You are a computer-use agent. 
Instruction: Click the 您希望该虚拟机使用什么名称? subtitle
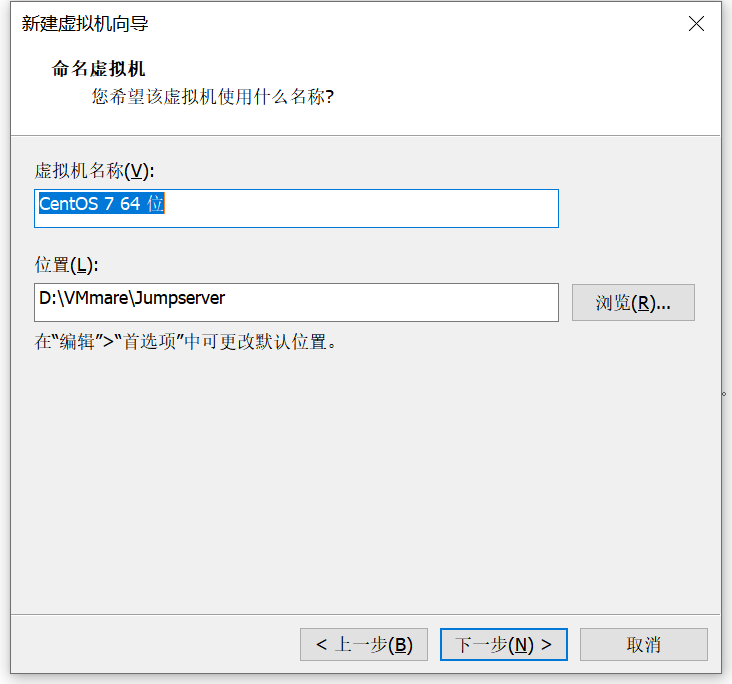coord(212,97)
